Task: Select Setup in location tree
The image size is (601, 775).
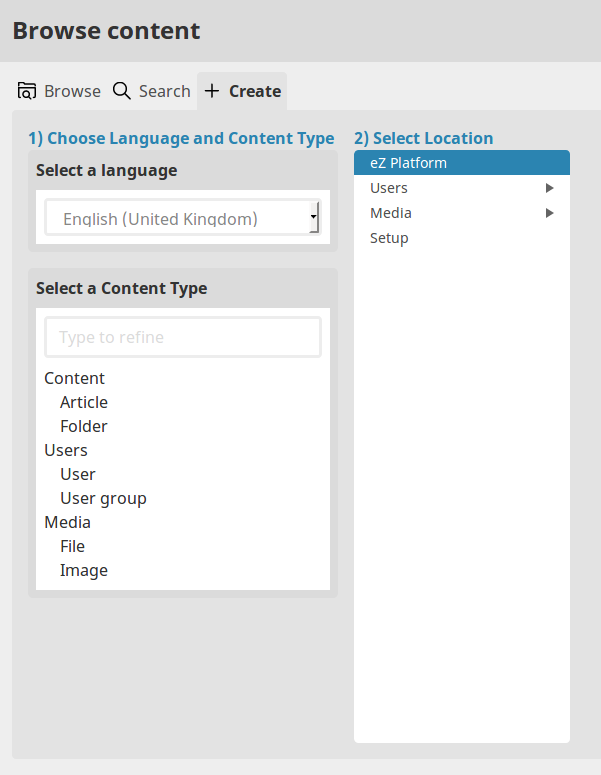Action: [x=389, y=238]
